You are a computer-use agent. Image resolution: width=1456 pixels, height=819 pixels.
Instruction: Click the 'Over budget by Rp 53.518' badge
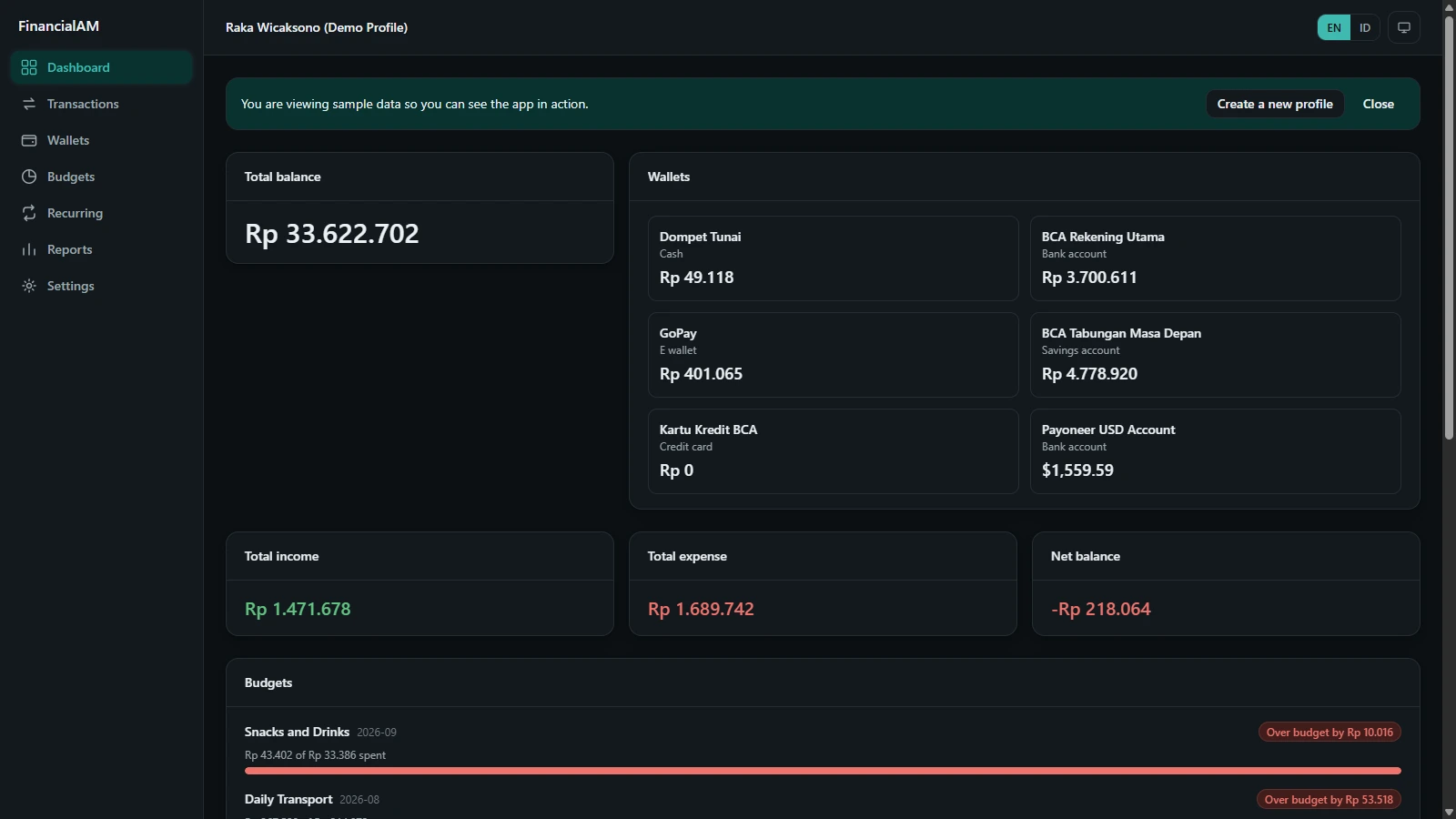tap(1329, 800)
